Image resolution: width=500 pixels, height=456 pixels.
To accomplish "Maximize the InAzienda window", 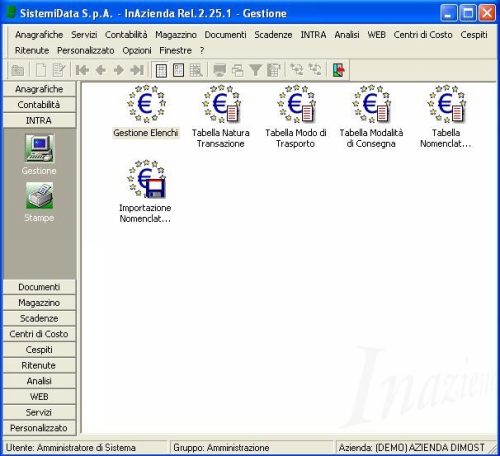I will point(468,13).
